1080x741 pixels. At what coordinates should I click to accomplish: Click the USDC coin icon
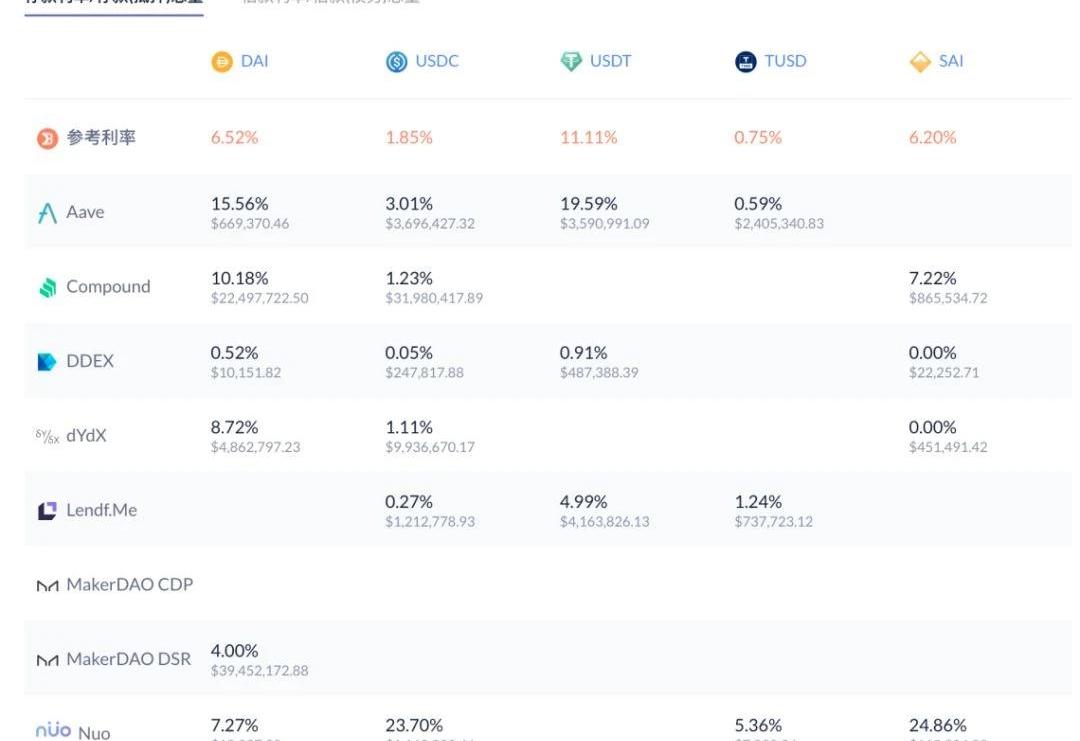396,62
